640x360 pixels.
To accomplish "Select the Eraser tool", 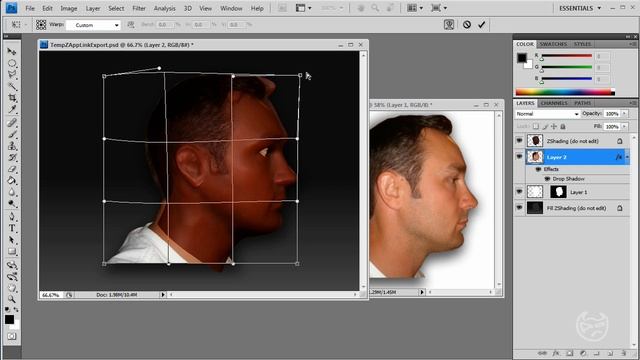I will (11, 169).
